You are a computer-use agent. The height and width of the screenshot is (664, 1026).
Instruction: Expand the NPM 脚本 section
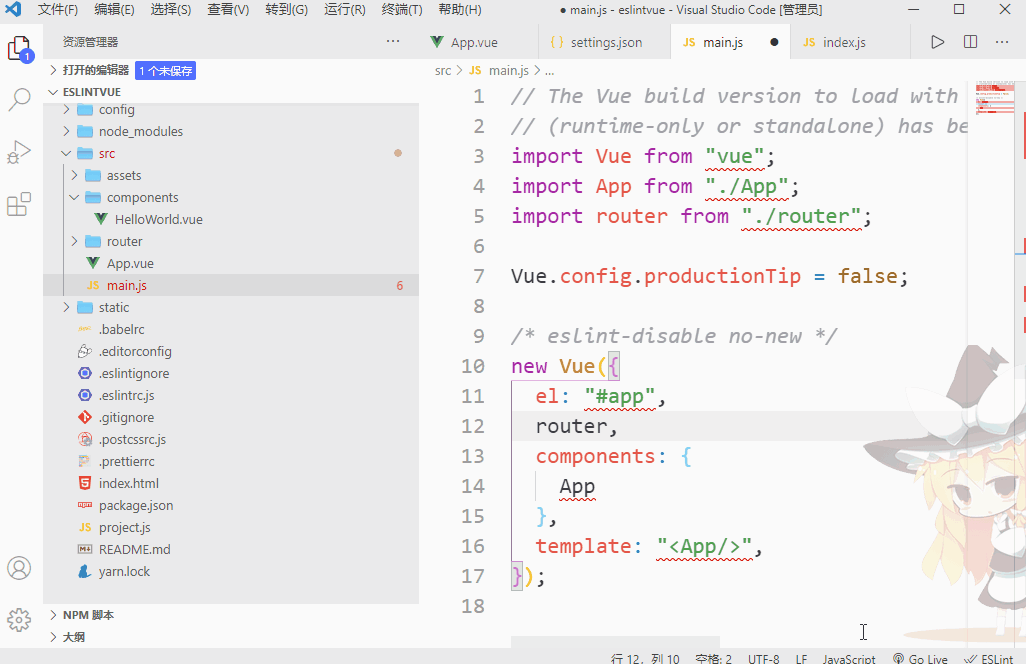(81, 615)
